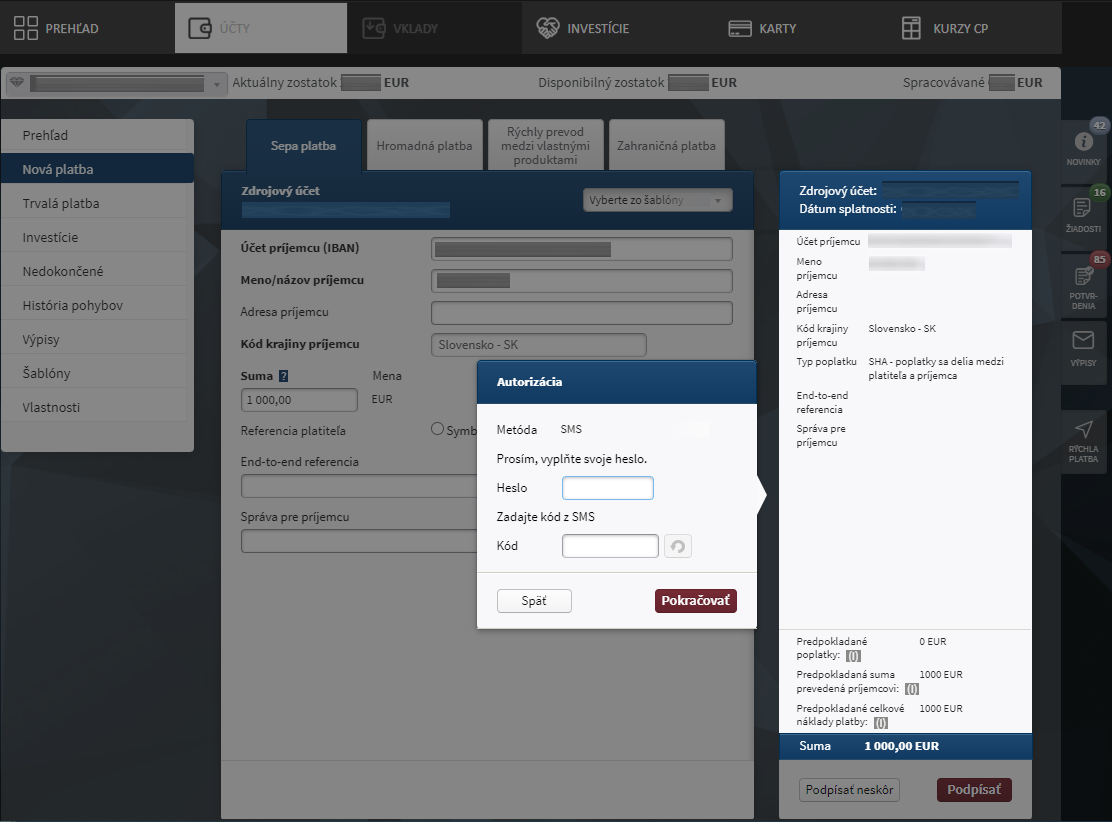Viewport: 1112px width, 822px height.
Task: Open Rýchla platba quick payment icon
Action: coord(1083,430)
